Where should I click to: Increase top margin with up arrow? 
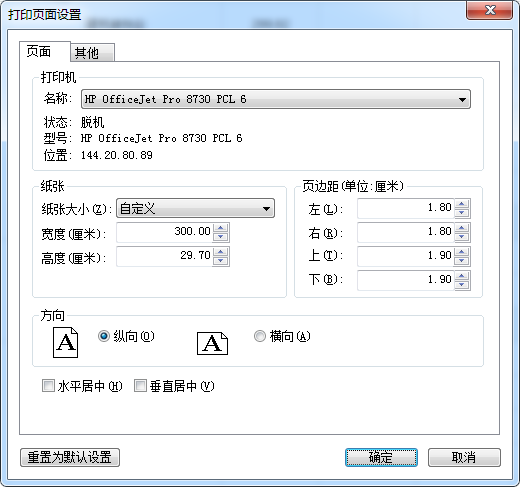(462, 252)
